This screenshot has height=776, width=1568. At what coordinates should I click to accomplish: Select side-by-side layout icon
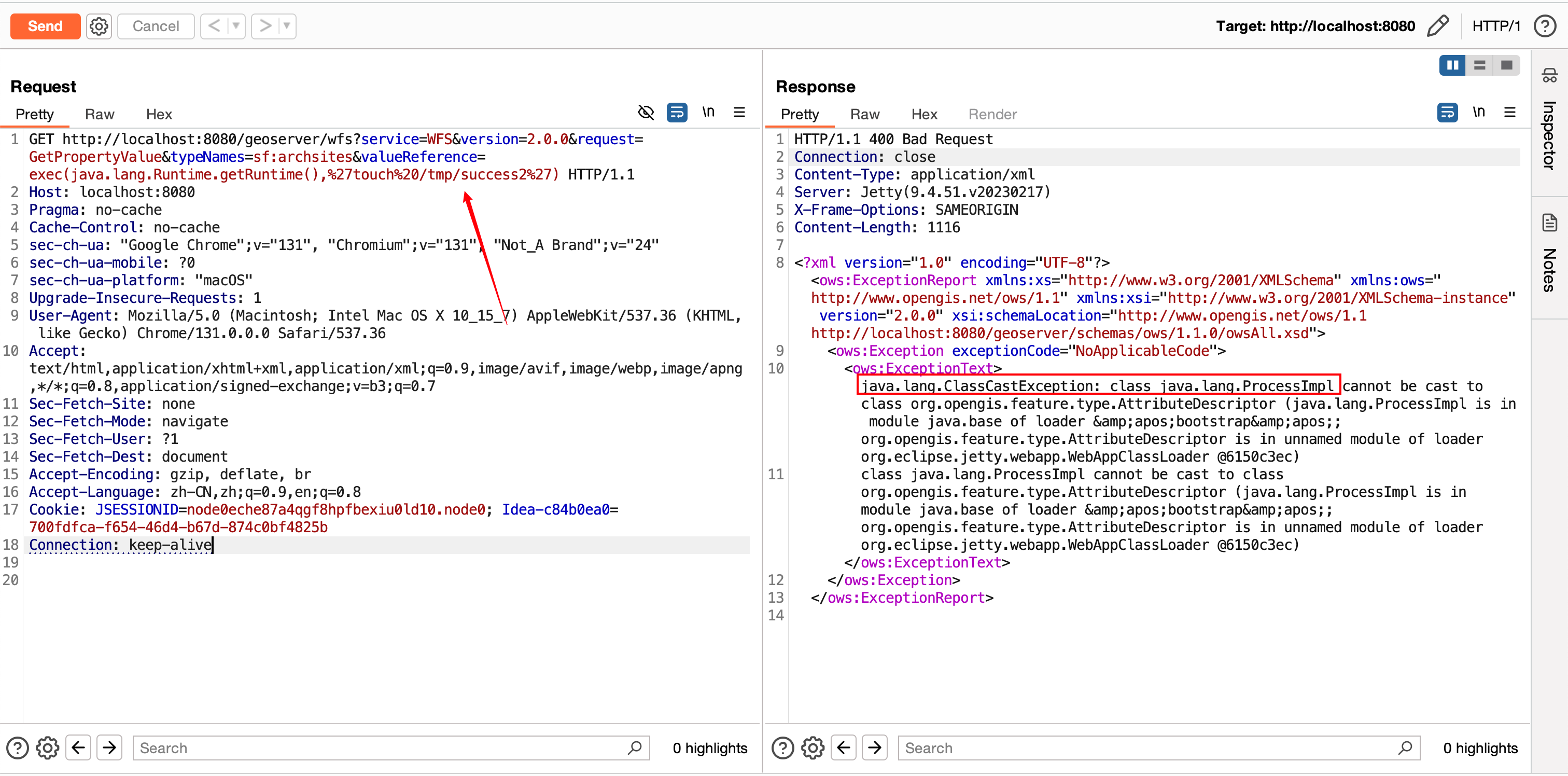(1452, 65)
